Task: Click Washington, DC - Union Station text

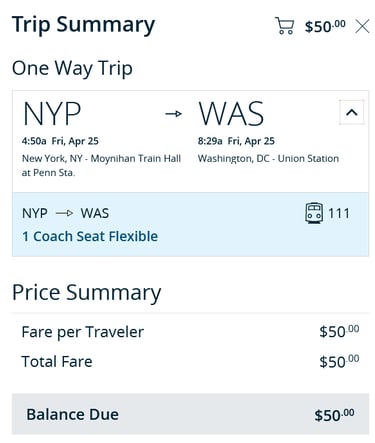Action: coord(268,158)
